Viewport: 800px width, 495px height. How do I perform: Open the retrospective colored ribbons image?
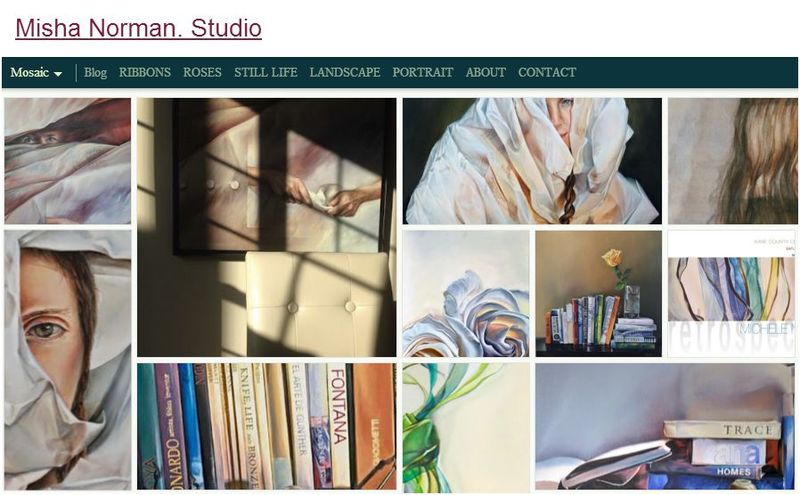point(731,293)
